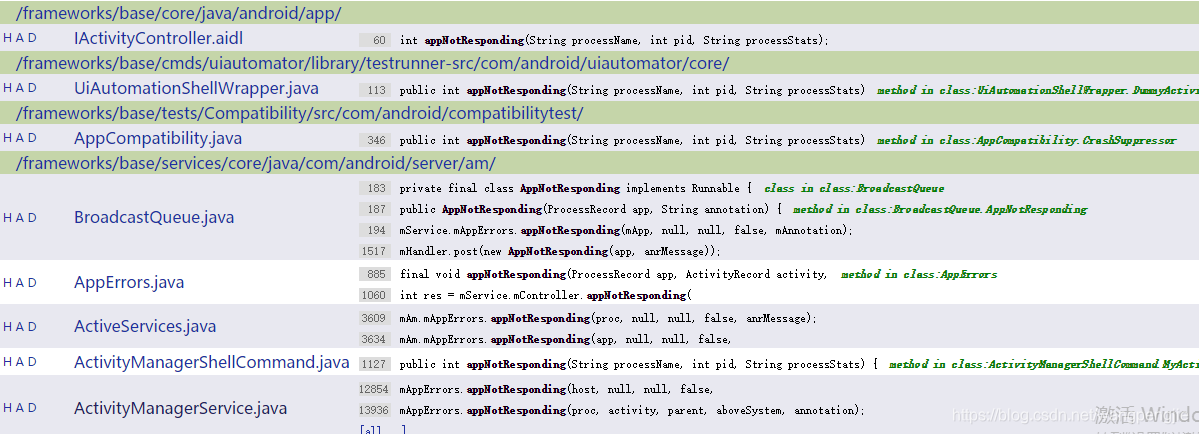Open the /frameworks/base/core/java/android/app/ directory link
1199x434 pixels.
(178, 13)
